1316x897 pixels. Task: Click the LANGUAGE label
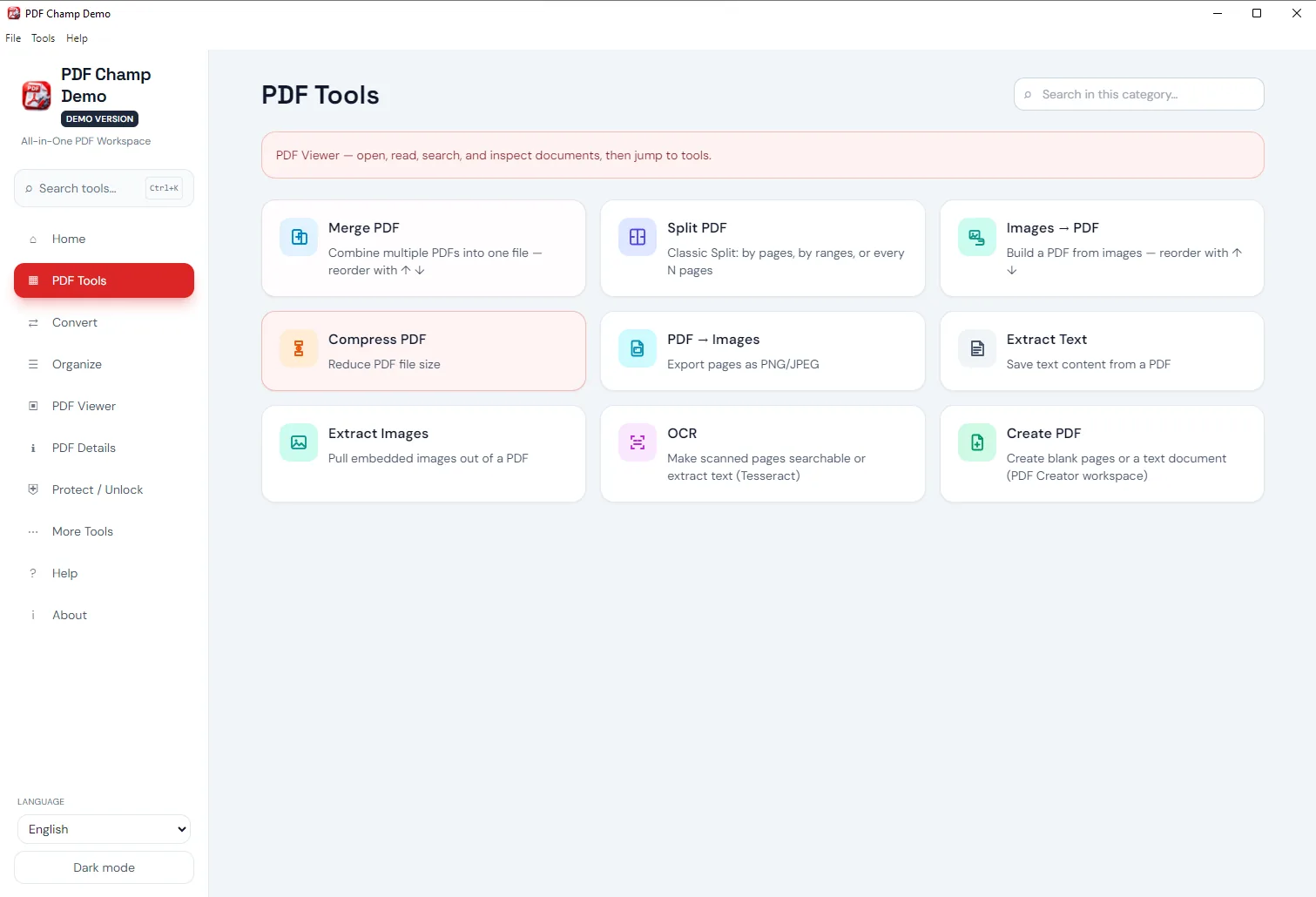point(41,801)
